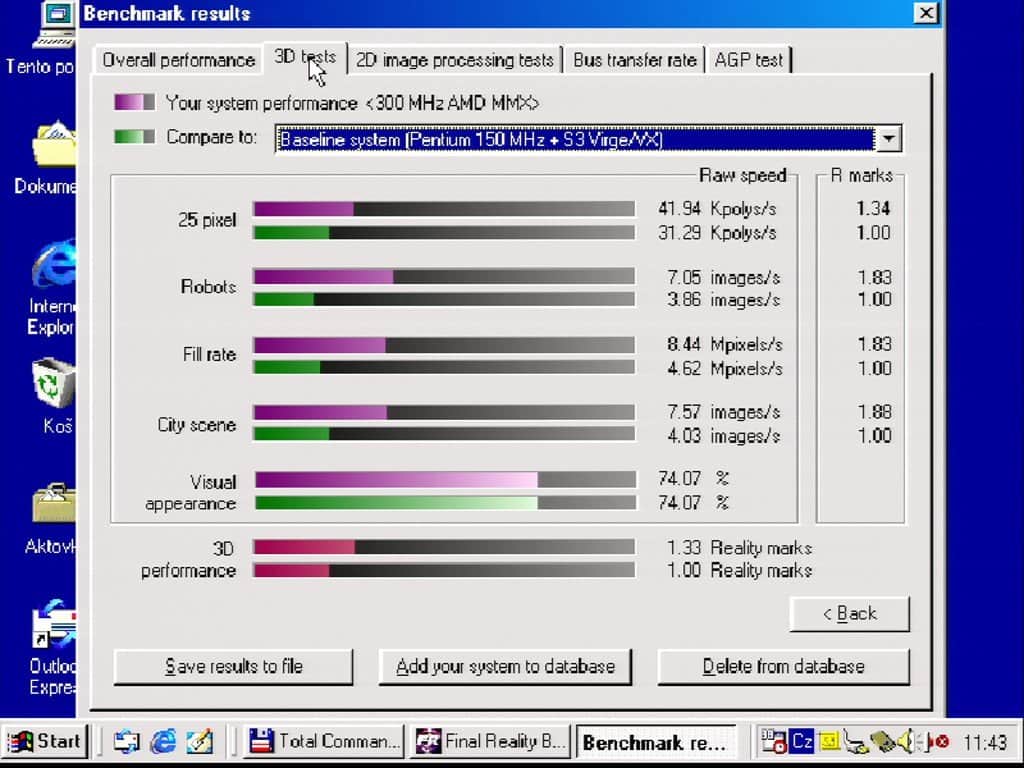Open the Koš recycle bin icon
Screen dimensions: 1024x768
click(x=54, y=395)
